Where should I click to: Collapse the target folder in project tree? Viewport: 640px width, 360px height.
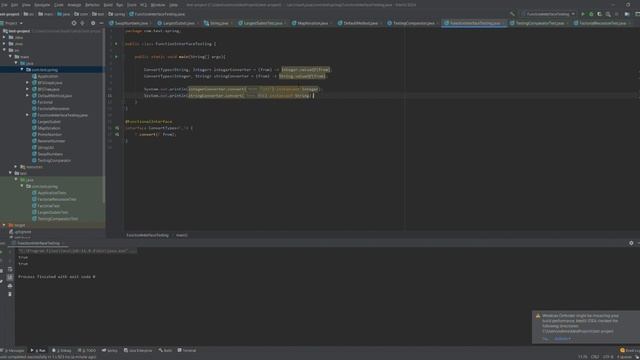4,225
